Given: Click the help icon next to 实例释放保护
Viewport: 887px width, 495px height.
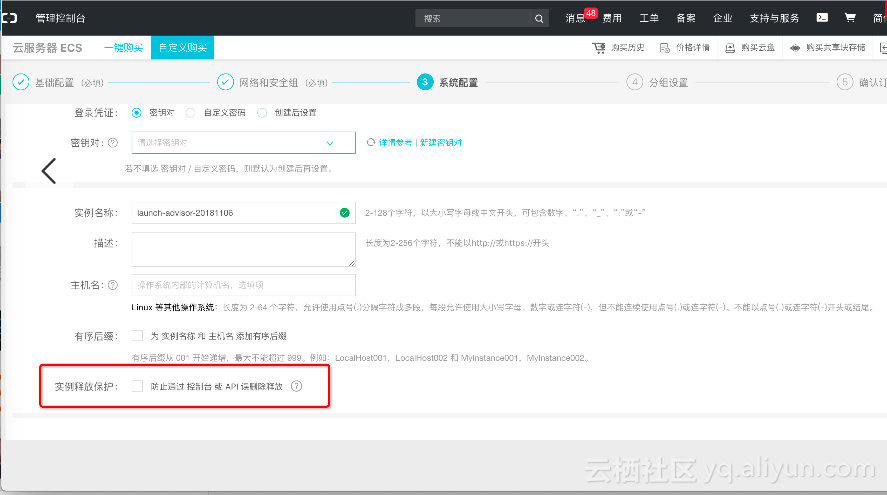Looking at the screenshot, I should 296,386.
